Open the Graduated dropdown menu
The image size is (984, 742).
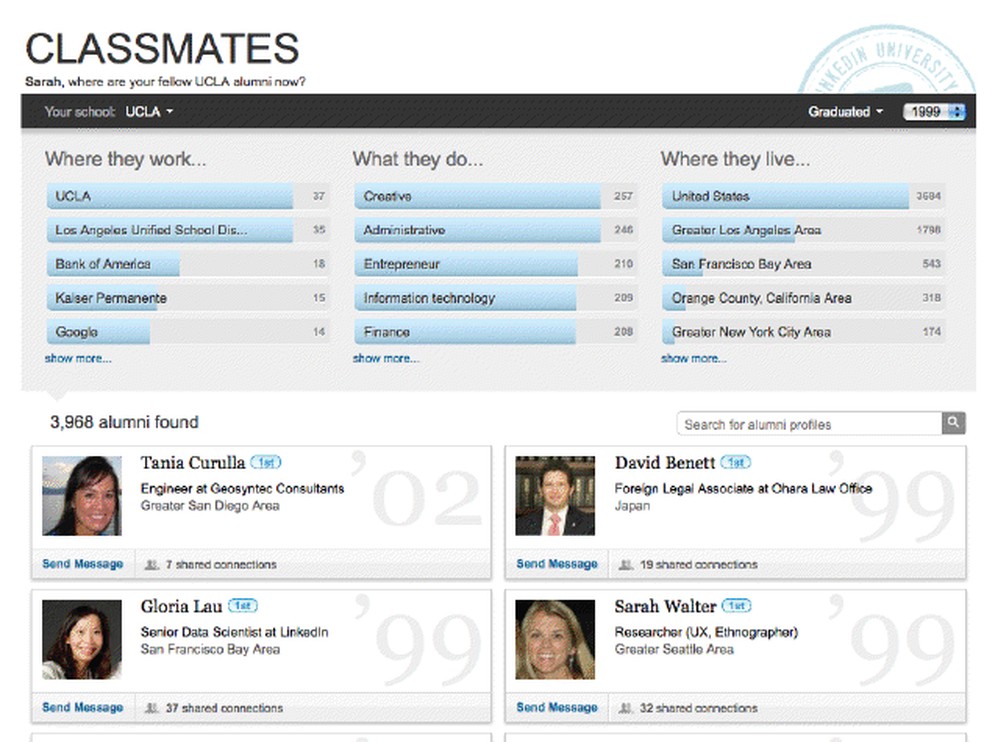point(845,112)
